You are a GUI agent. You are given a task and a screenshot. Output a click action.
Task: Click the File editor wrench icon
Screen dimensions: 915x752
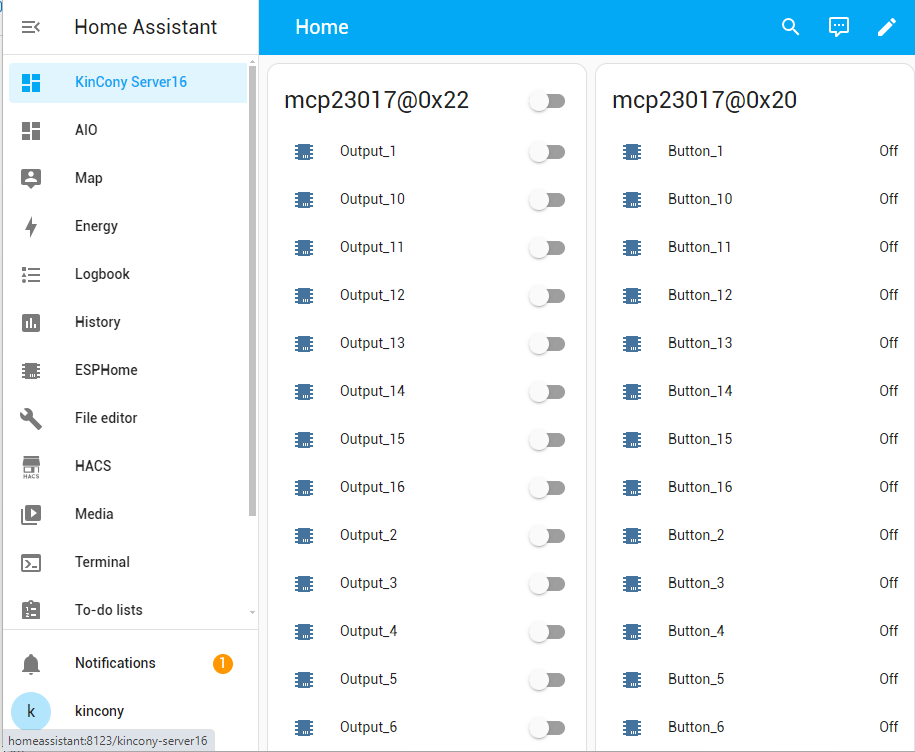31,418
